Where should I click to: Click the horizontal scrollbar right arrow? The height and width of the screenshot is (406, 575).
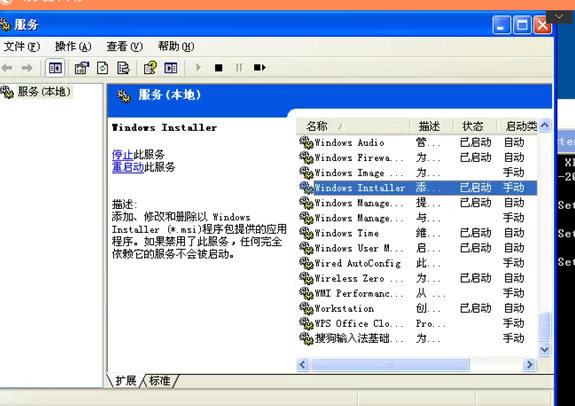(x=530, y=365)
